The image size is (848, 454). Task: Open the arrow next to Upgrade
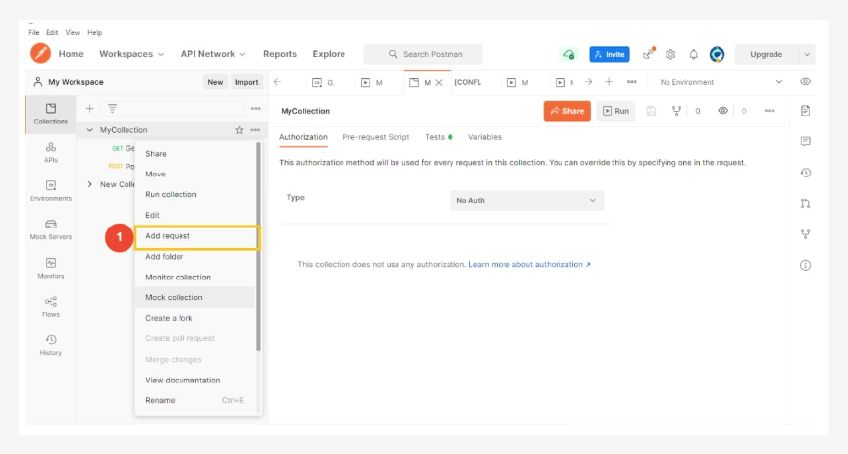pyautogui.click(x=807, y=54)
